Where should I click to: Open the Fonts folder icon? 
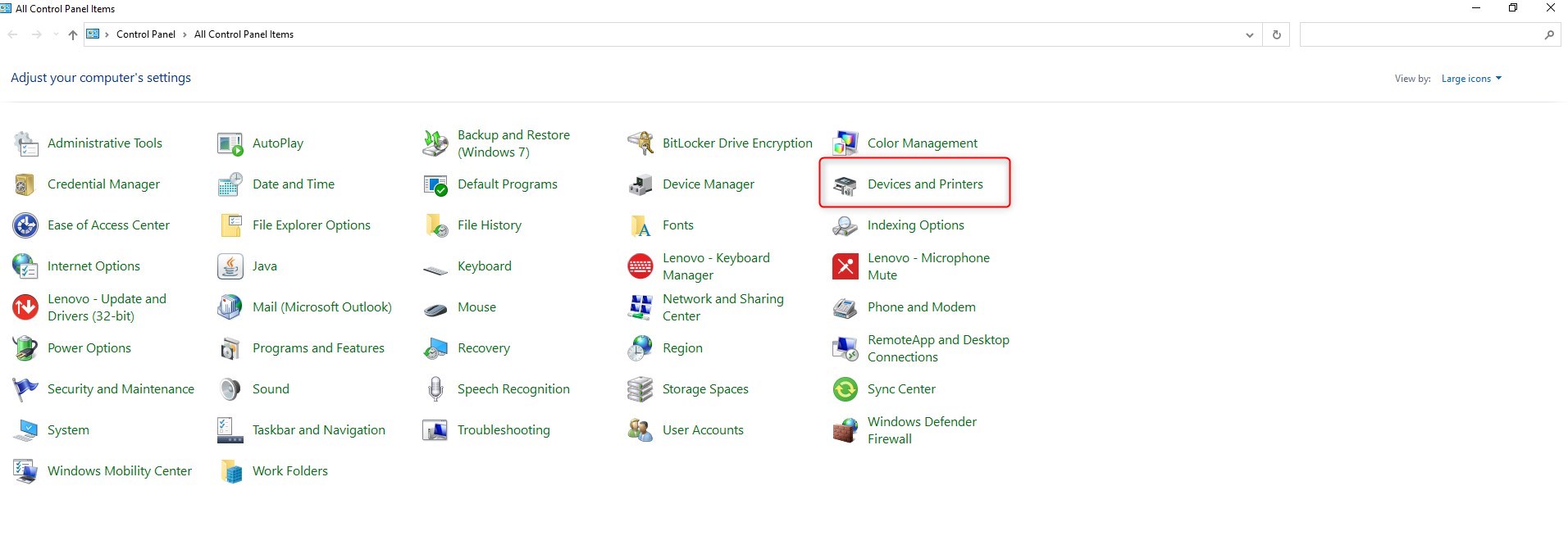click(640, 225)
